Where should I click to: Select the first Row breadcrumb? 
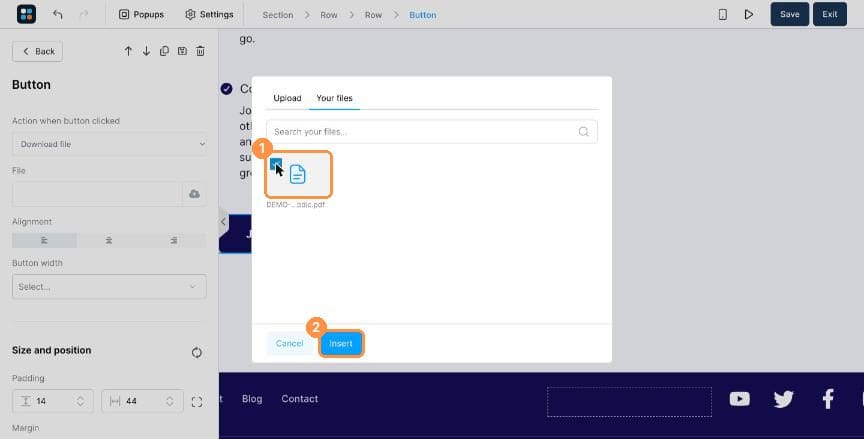pyautogui.click(x=329, y=15)
